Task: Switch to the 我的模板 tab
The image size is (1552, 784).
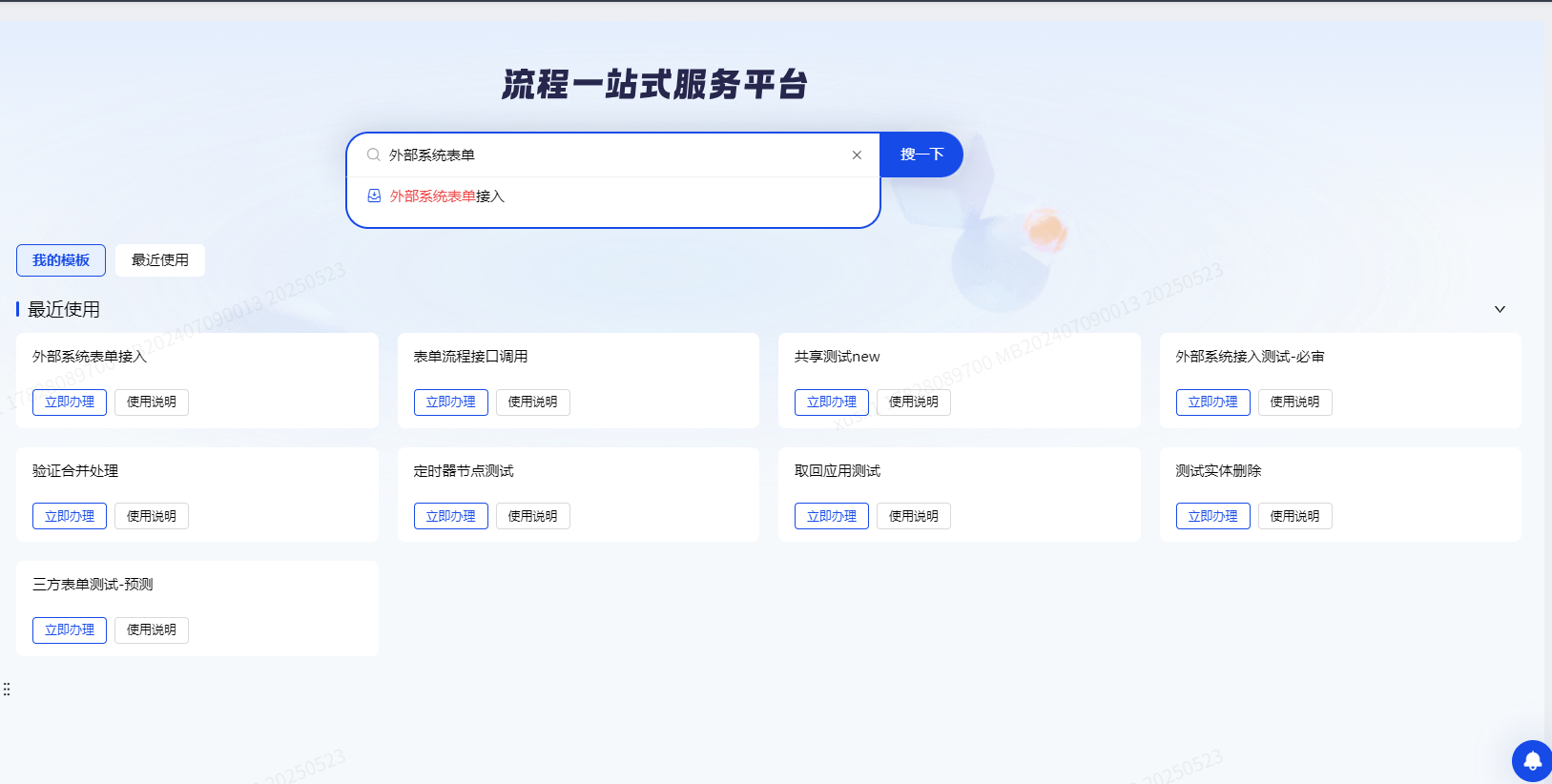Action: point(61,260)
